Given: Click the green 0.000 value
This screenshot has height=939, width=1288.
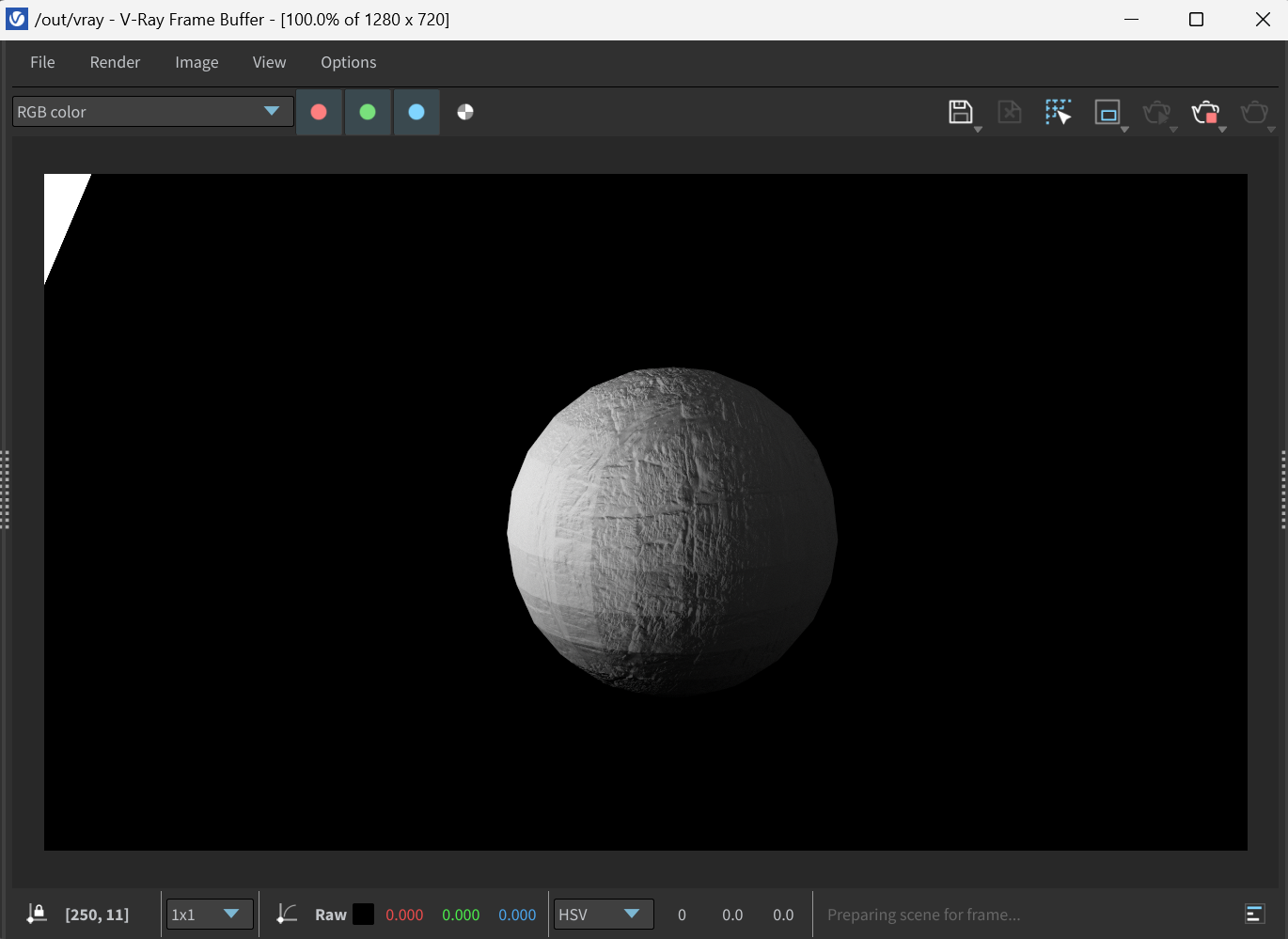Looking at the screenshot, I should (x=461, y=915).
